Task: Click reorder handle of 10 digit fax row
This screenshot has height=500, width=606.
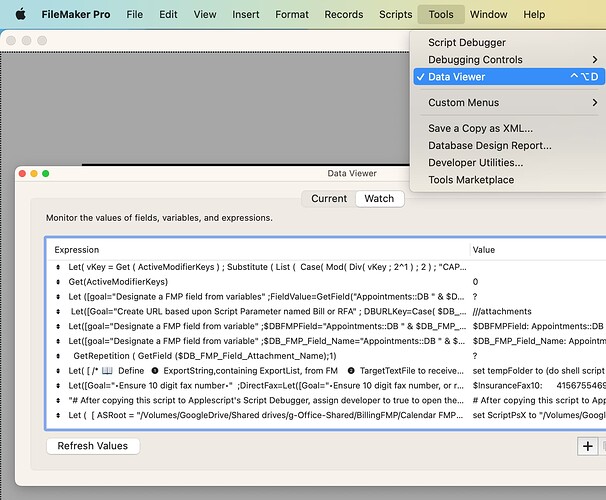Action: tap(58, 386)
